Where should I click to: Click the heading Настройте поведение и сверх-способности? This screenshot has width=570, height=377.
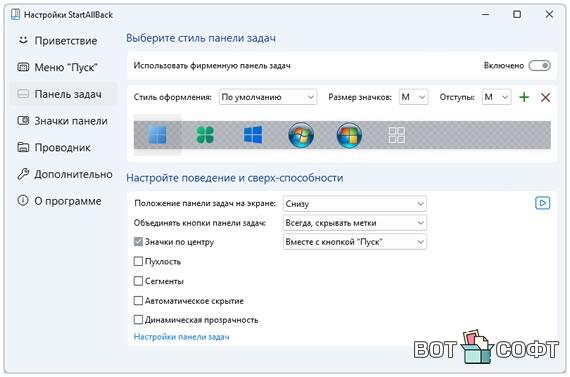click(x=234, y=178)
